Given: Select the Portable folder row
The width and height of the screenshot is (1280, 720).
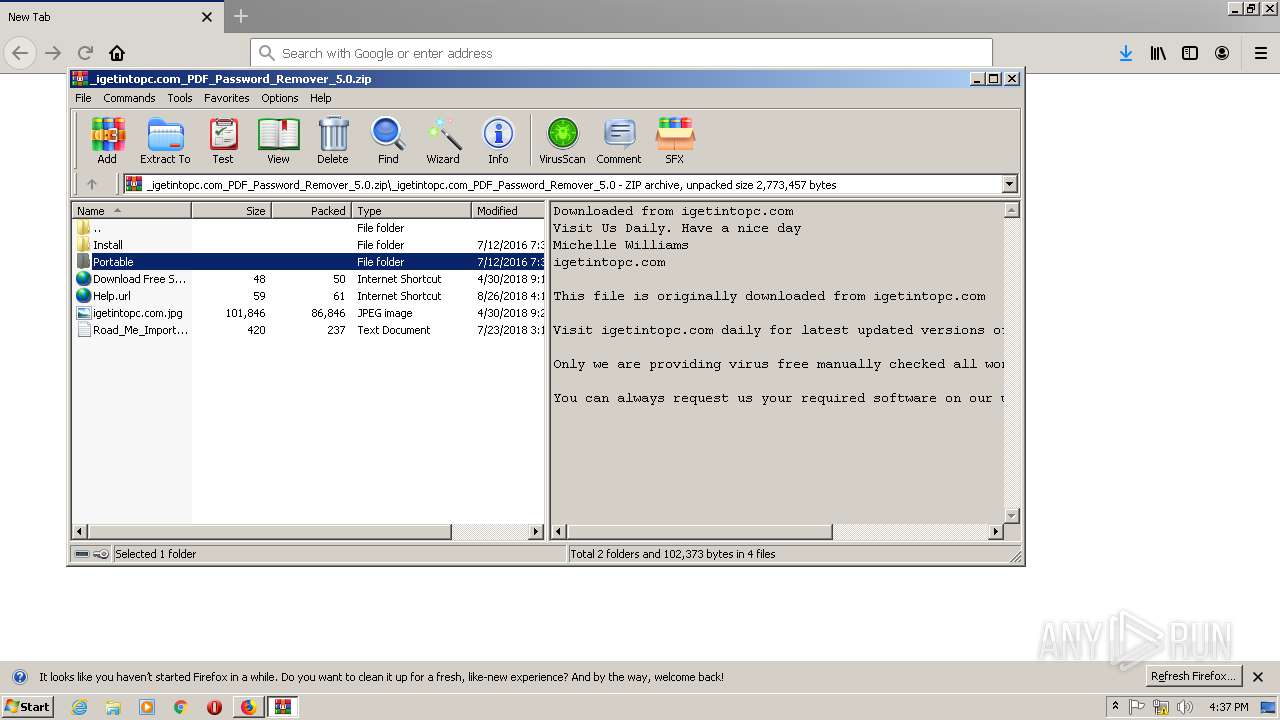Looking at the screenshot, I should (308, 261).
